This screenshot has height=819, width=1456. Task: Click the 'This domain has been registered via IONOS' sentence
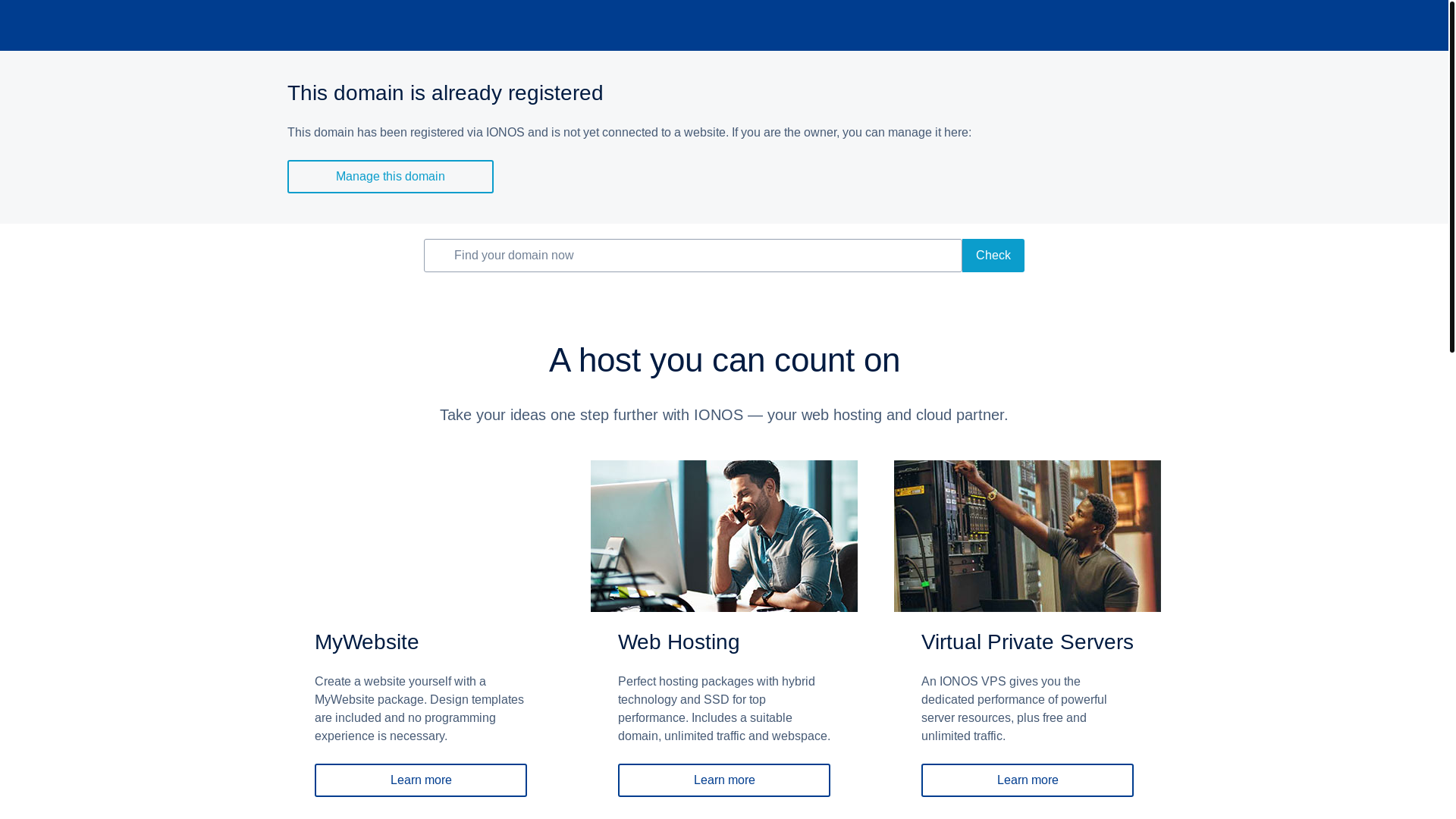(x=629, y=133)
